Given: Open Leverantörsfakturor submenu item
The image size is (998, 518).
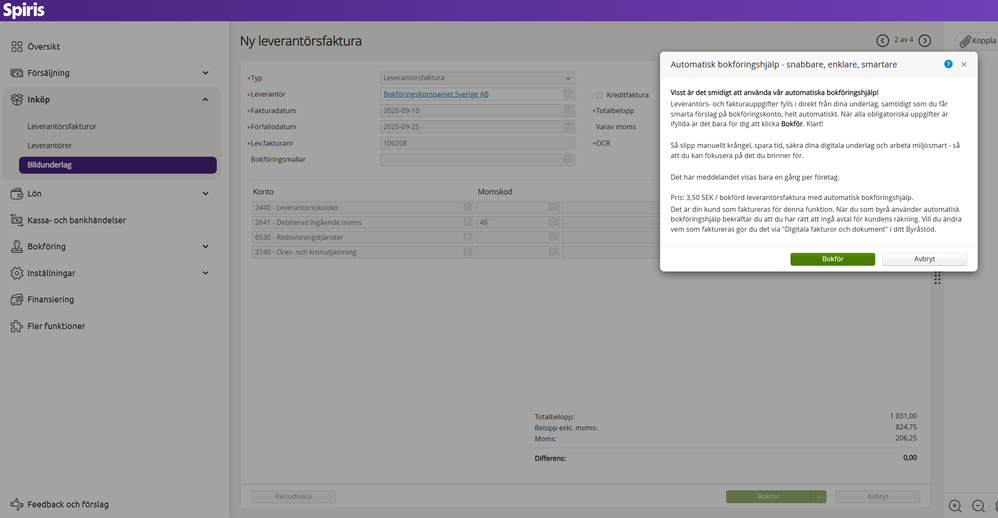Looking at the screenshot, I should [x=62, y=127].
